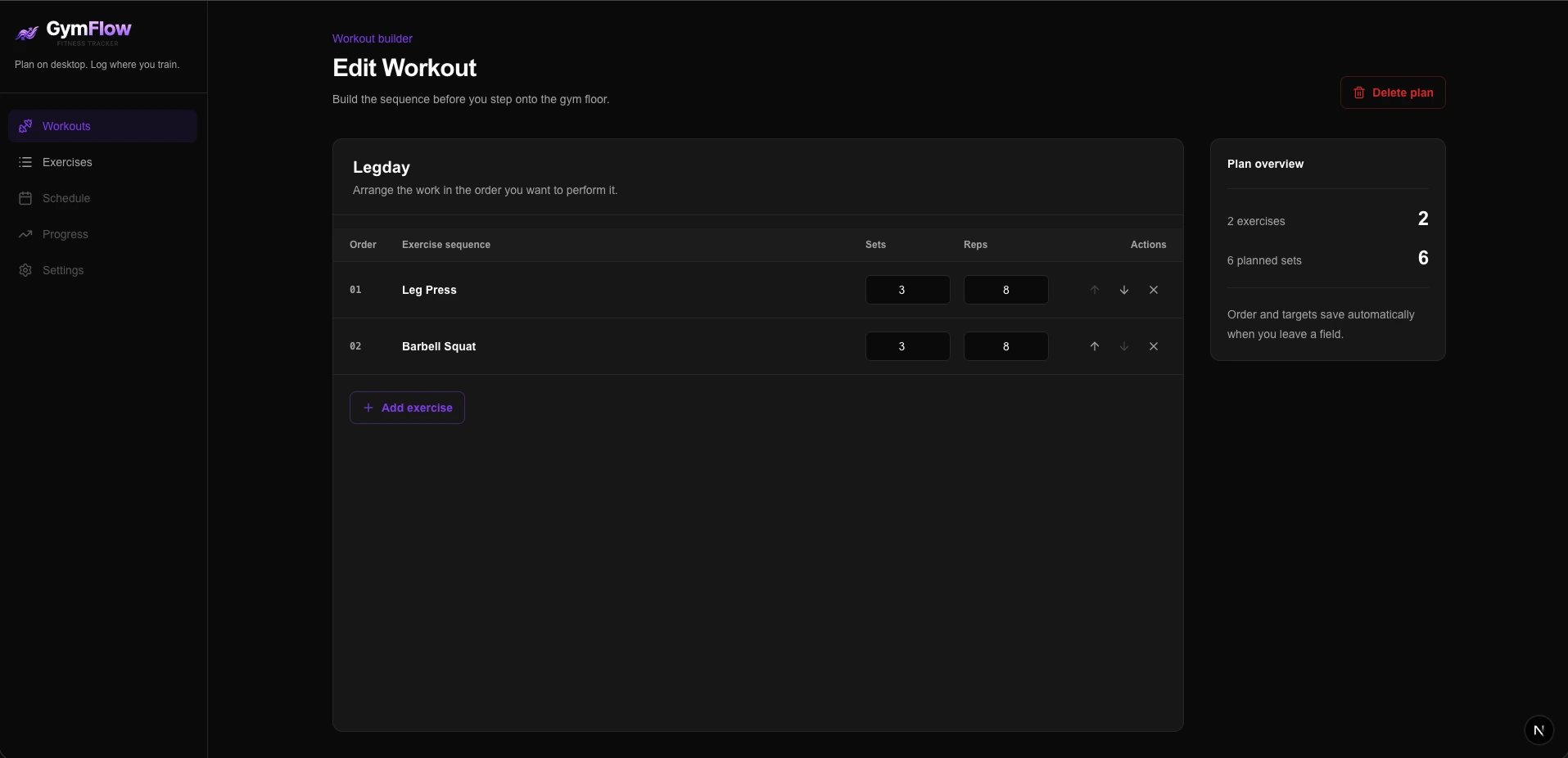Click the Actions column header
This screenshot has height=758, width=1568.
[1148, 245]
